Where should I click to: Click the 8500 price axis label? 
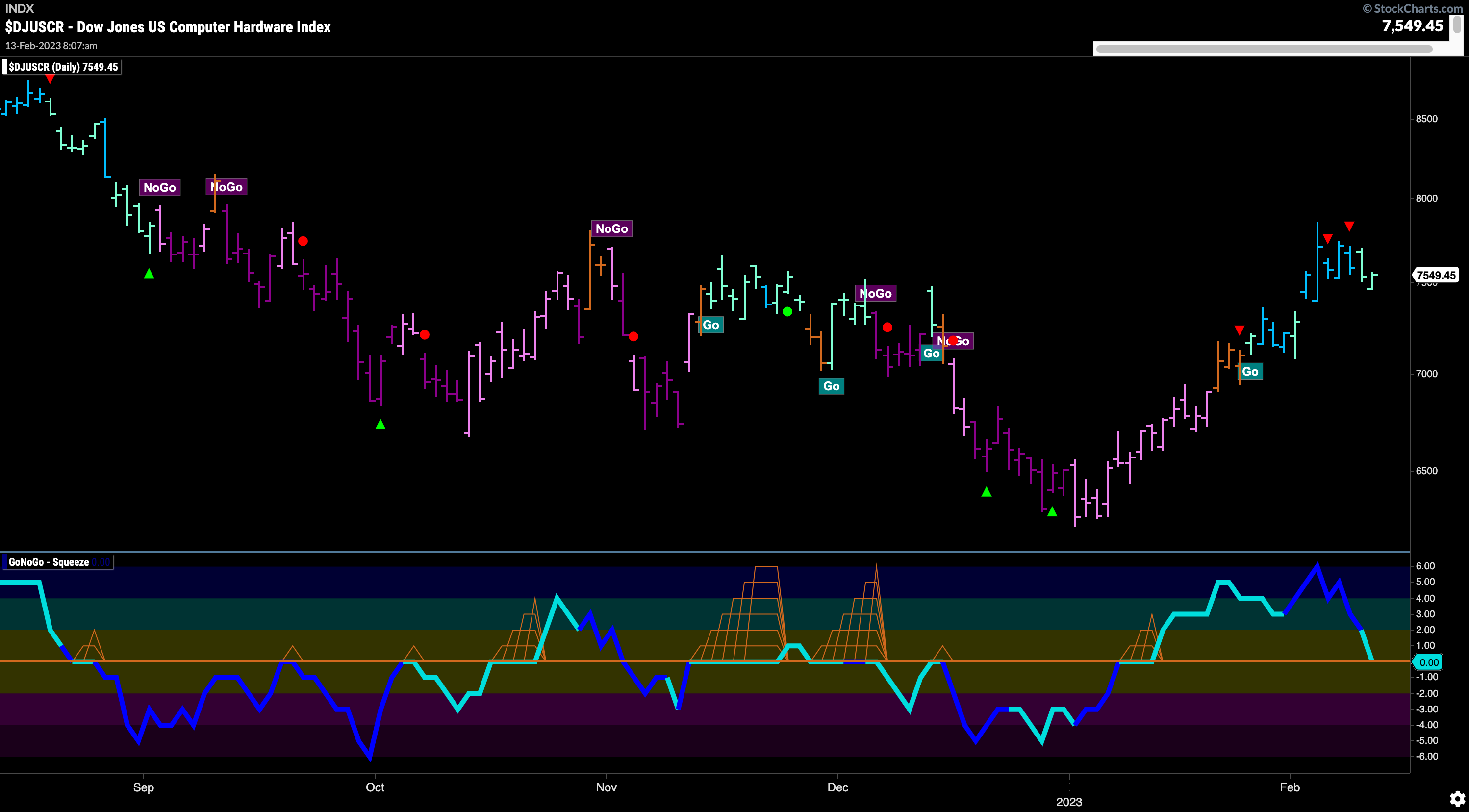[x=1426, y=119]
